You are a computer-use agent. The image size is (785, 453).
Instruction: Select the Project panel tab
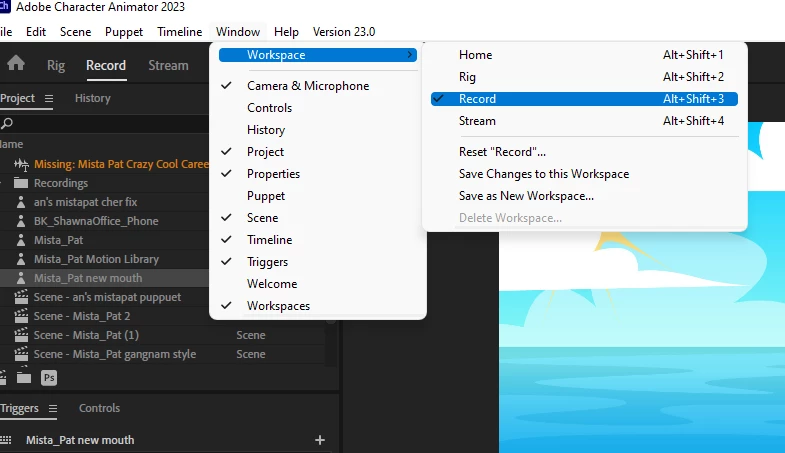point(18,98)
